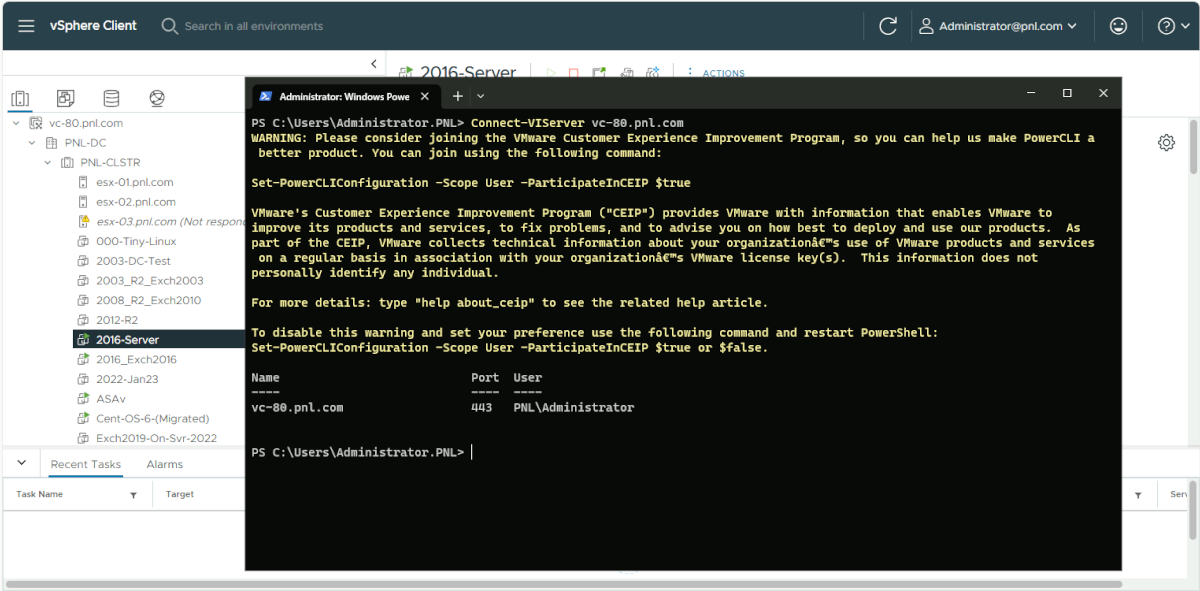This screenshot has width=1200, height=591.
Task: Take a snapshot of 2016-Server
Action: 653,72
